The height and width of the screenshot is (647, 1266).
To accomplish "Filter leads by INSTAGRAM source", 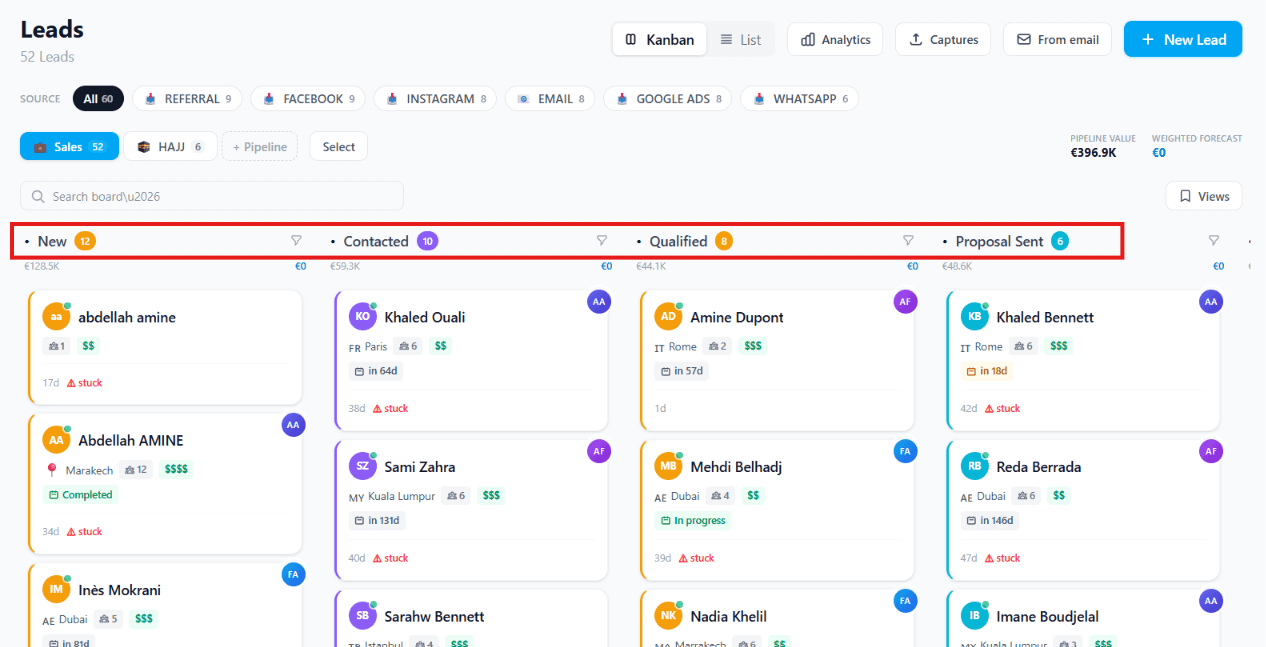I will click(435, 99).
